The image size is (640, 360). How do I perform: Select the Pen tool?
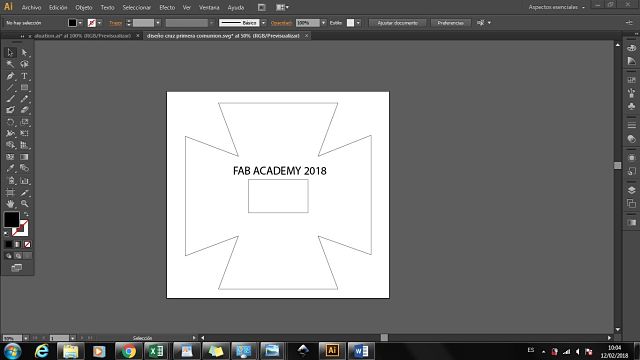(x=10, y=76)
